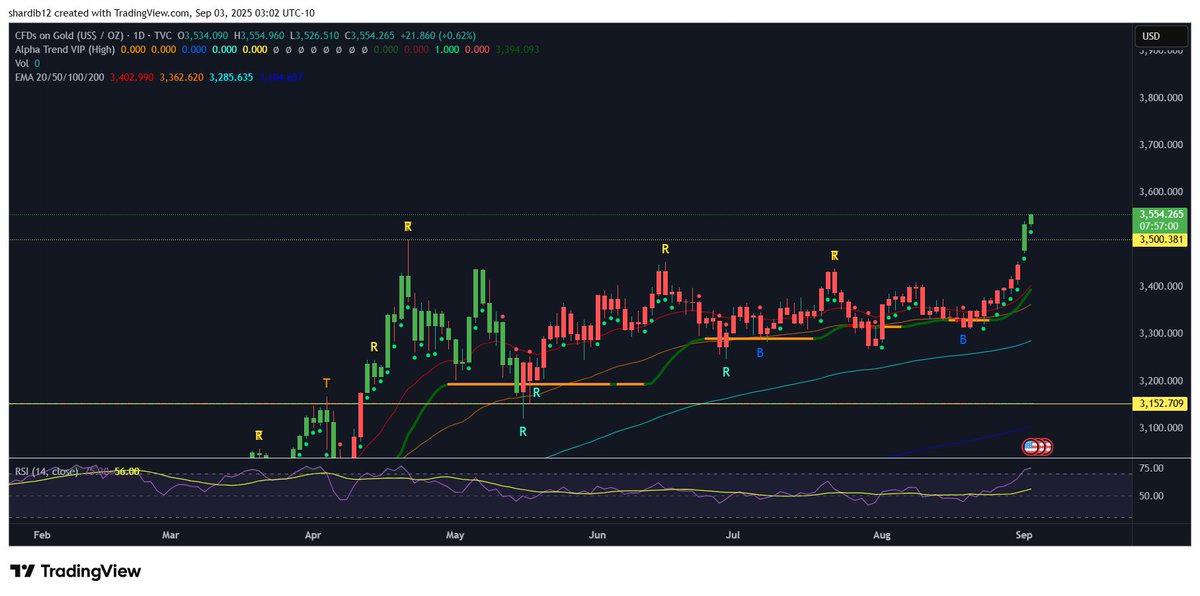Click the Aug label on time axis
Viewport: 1200px width, 596px height.
point(881,536)
